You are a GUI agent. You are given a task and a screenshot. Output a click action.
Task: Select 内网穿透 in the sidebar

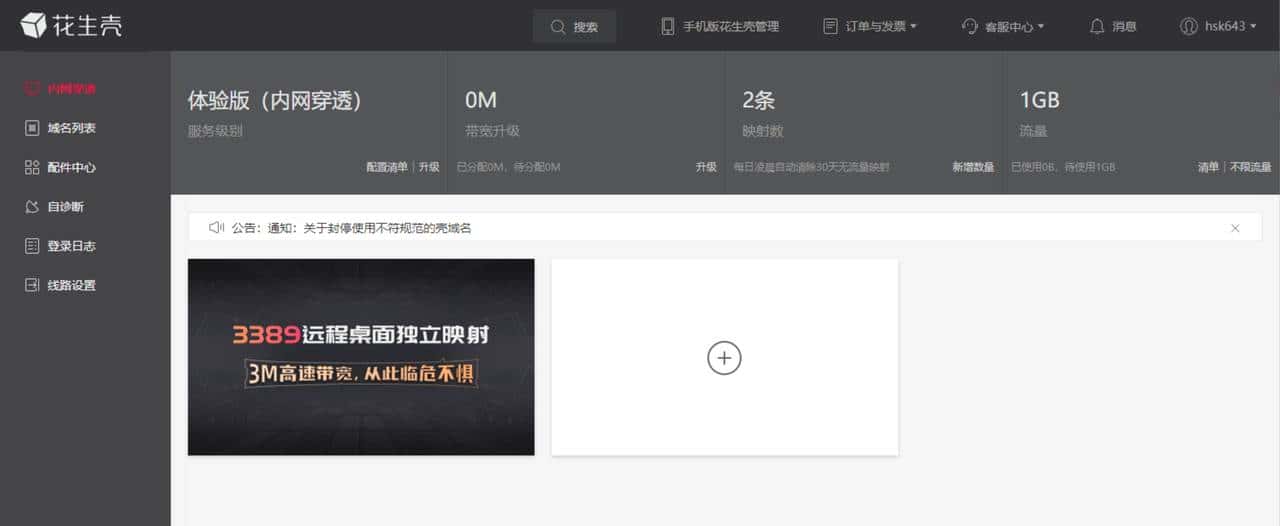tap(60, 88)
